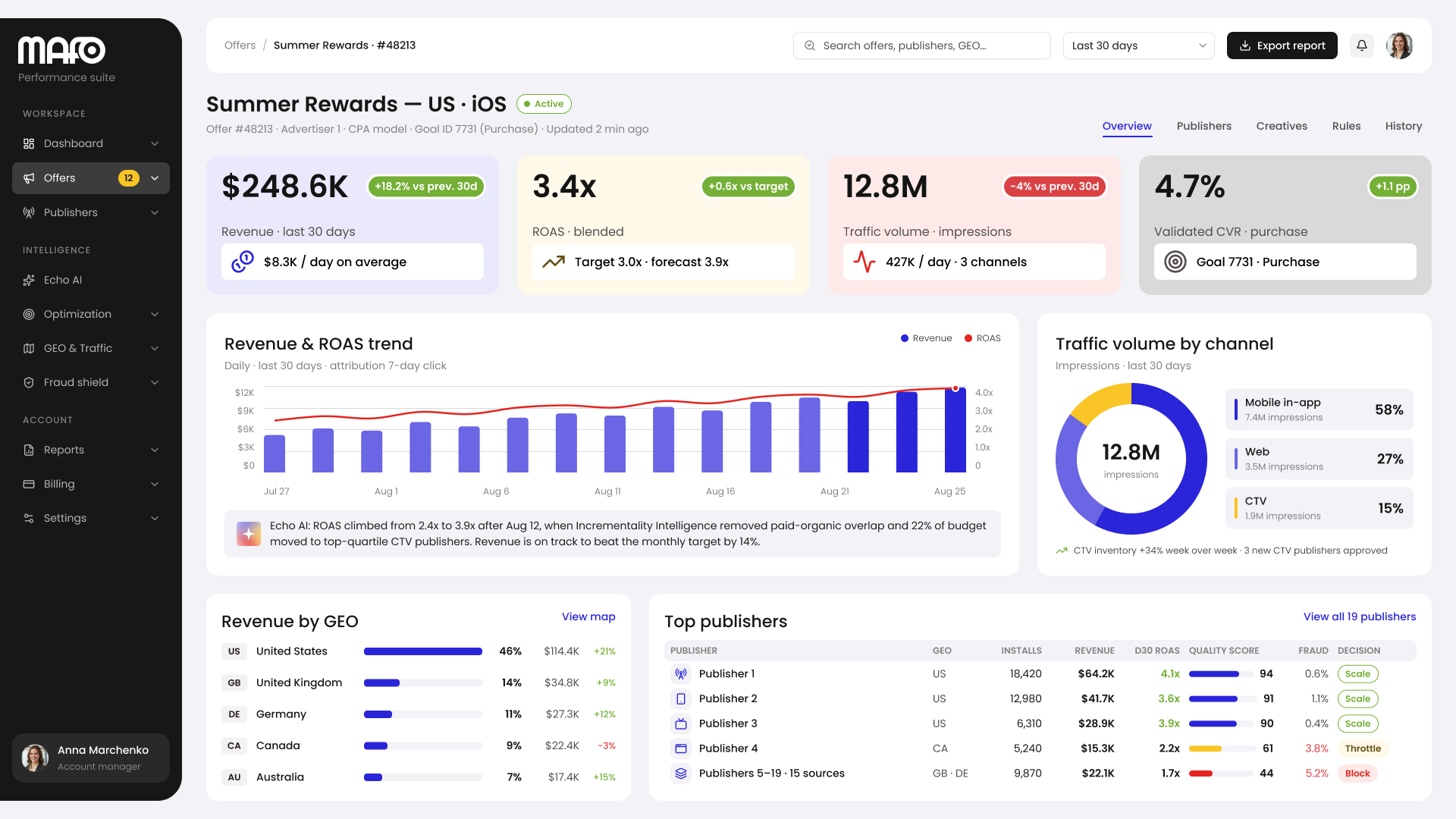The width and height of the screenshot is (1456, 819).
Task: Click the Echo AI sparkle icon in sidebar
Action: tap(29, 280)
